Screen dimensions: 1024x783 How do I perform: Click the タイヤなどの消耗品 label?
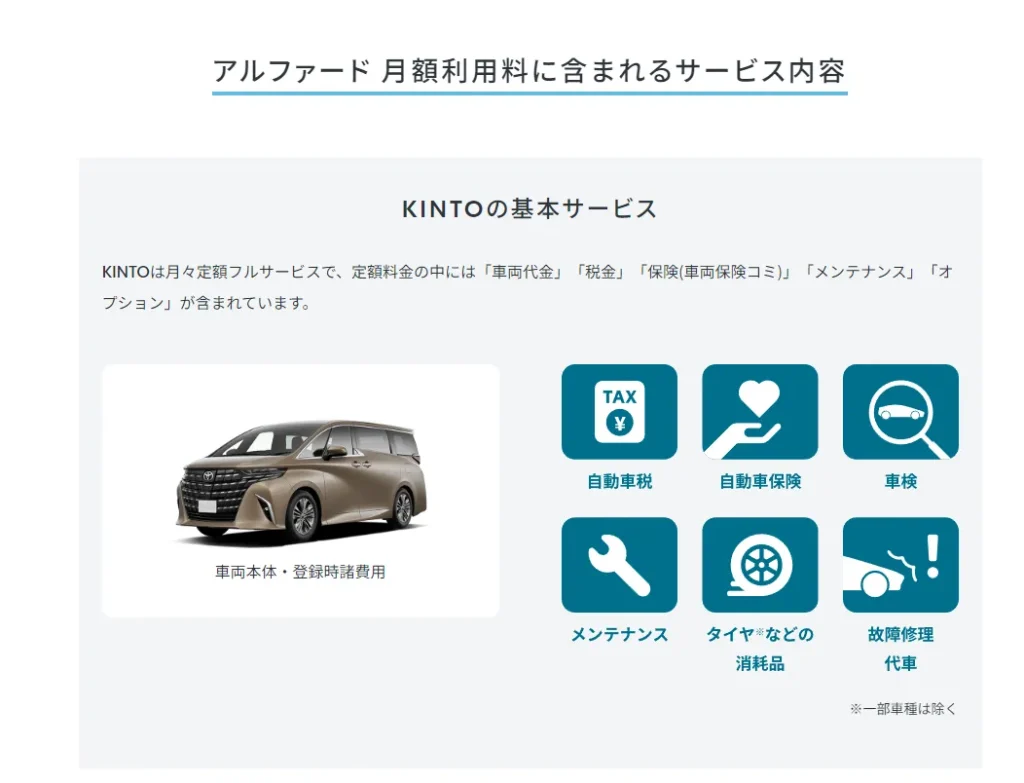pos(760,648)
